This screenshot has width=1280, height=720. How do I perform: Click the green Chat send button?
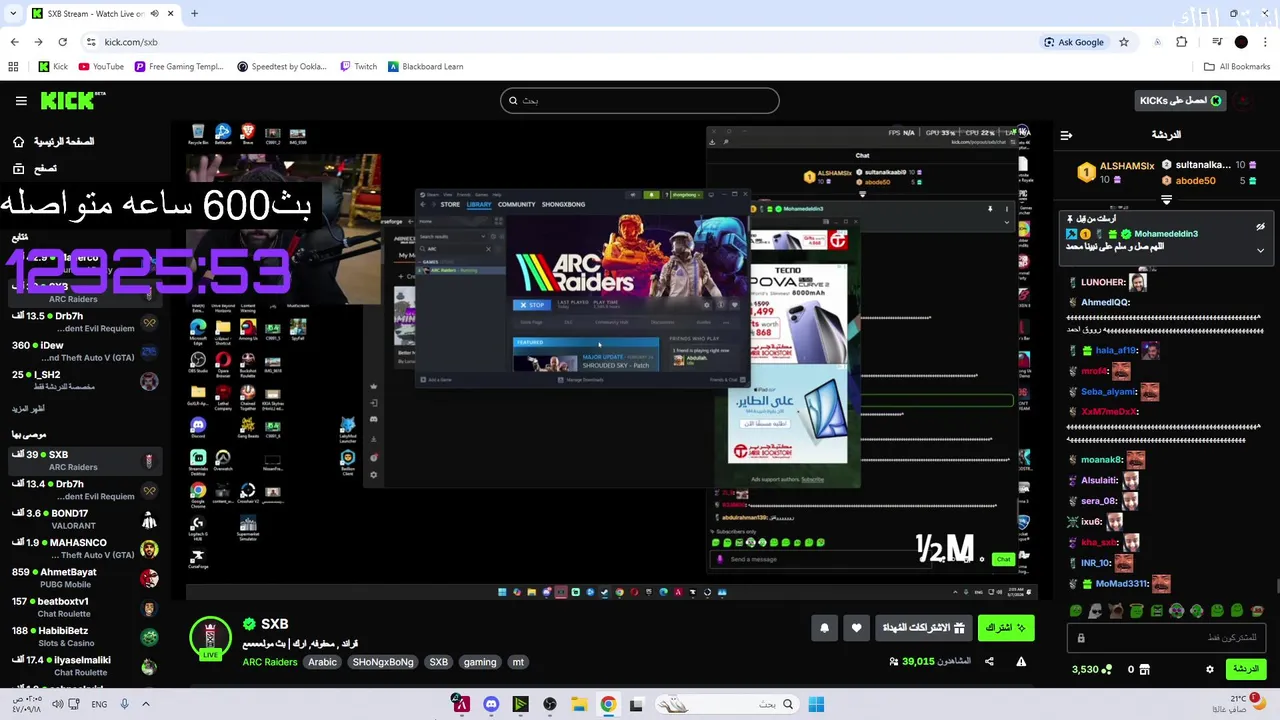(x=1245, y=669)
